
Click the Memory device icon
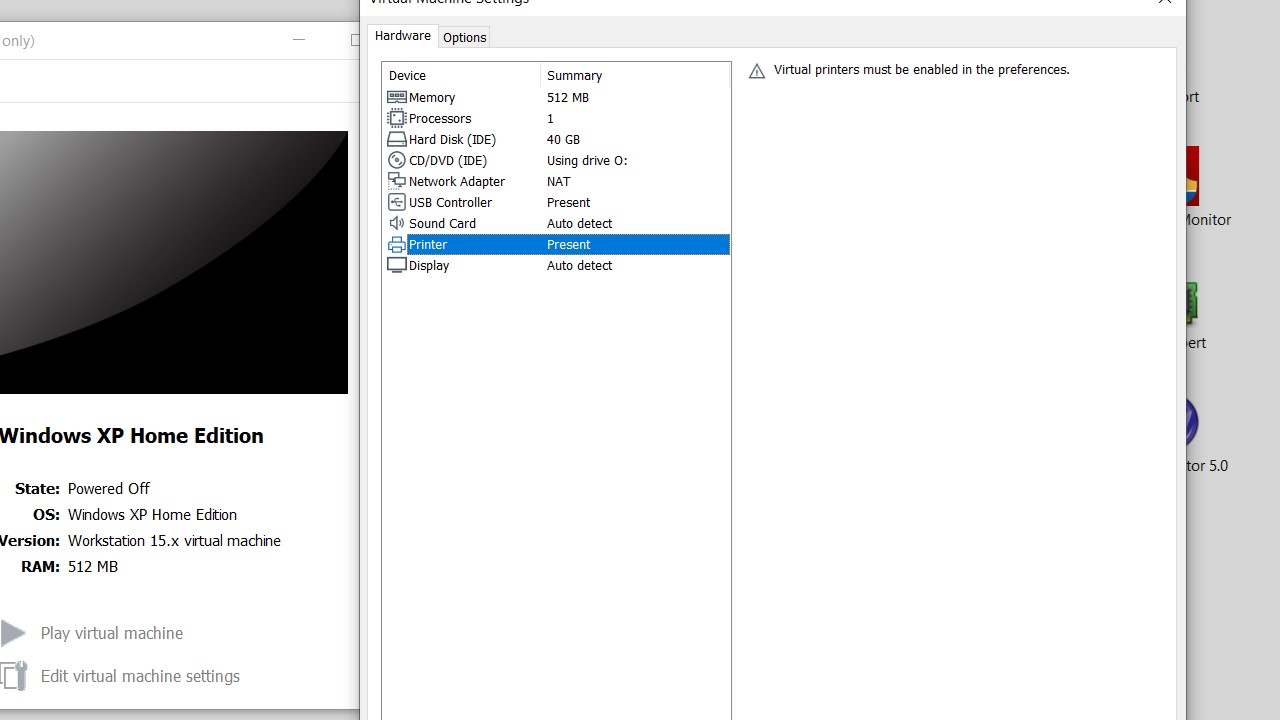click(x=397, y=97)
